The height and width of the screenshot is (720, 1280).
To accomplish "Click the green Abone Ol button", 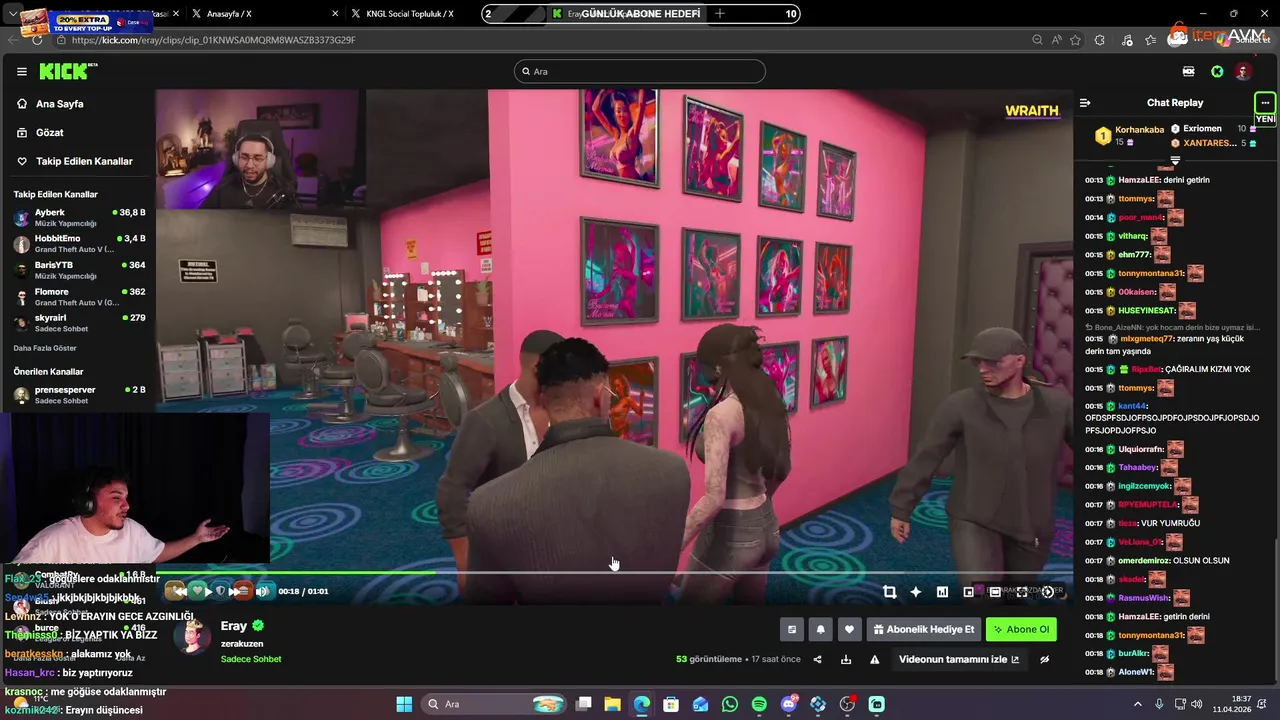I will pos(1021,629).
